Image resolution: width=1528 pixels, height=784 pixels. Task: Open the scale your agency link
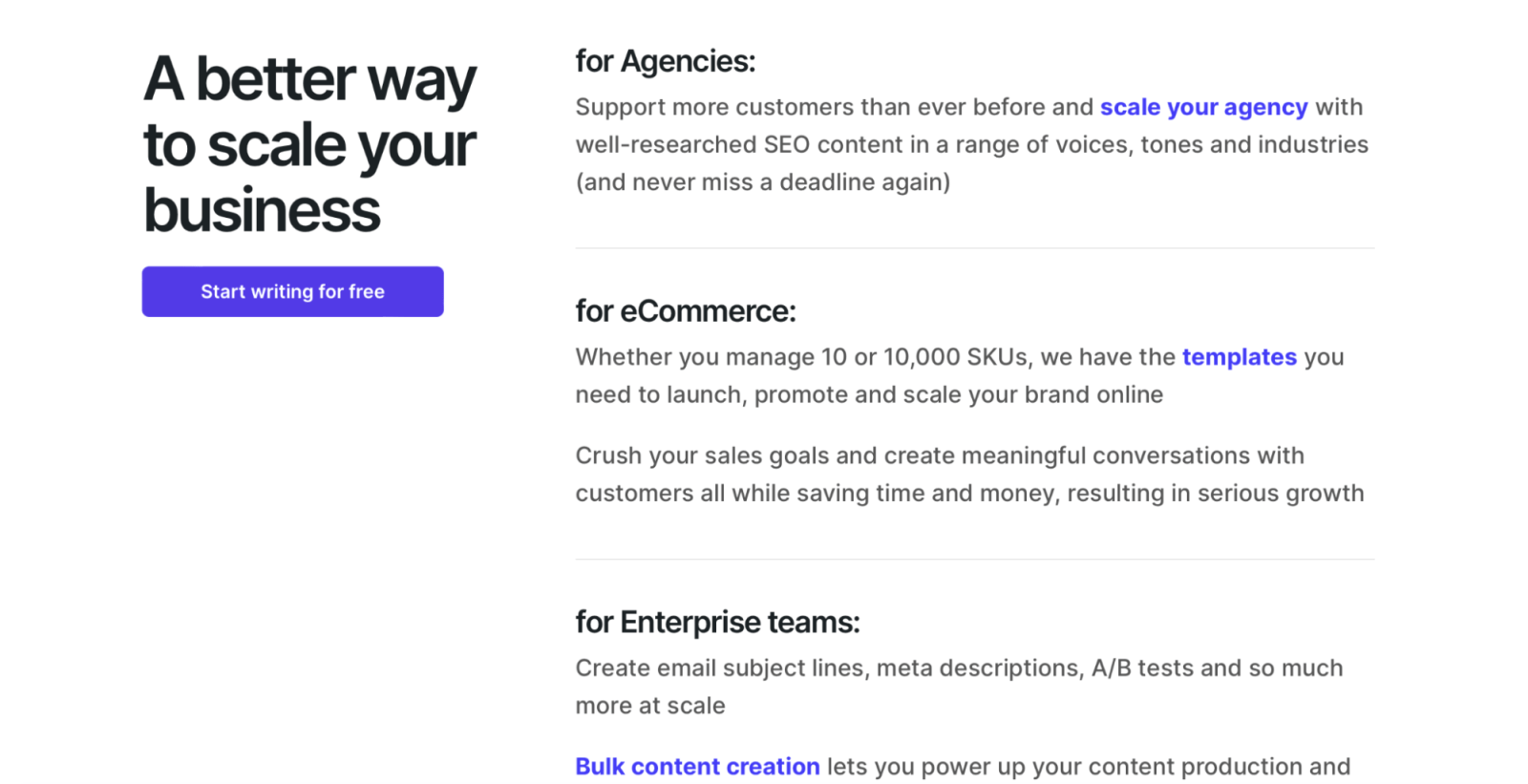pyautogui.click(x=1203, y=107)
